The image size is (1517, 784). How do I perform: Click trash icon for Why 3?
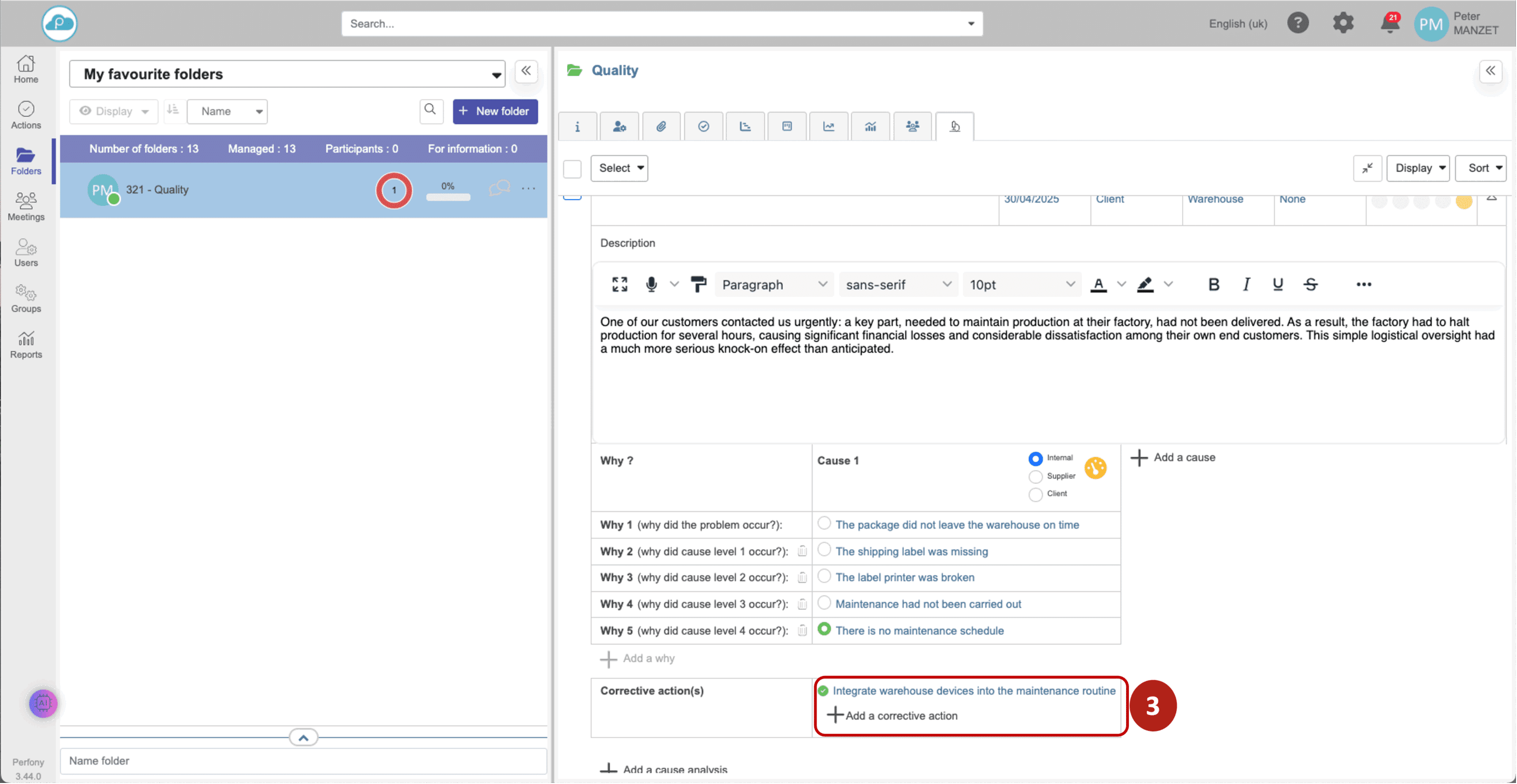[802, 578]
